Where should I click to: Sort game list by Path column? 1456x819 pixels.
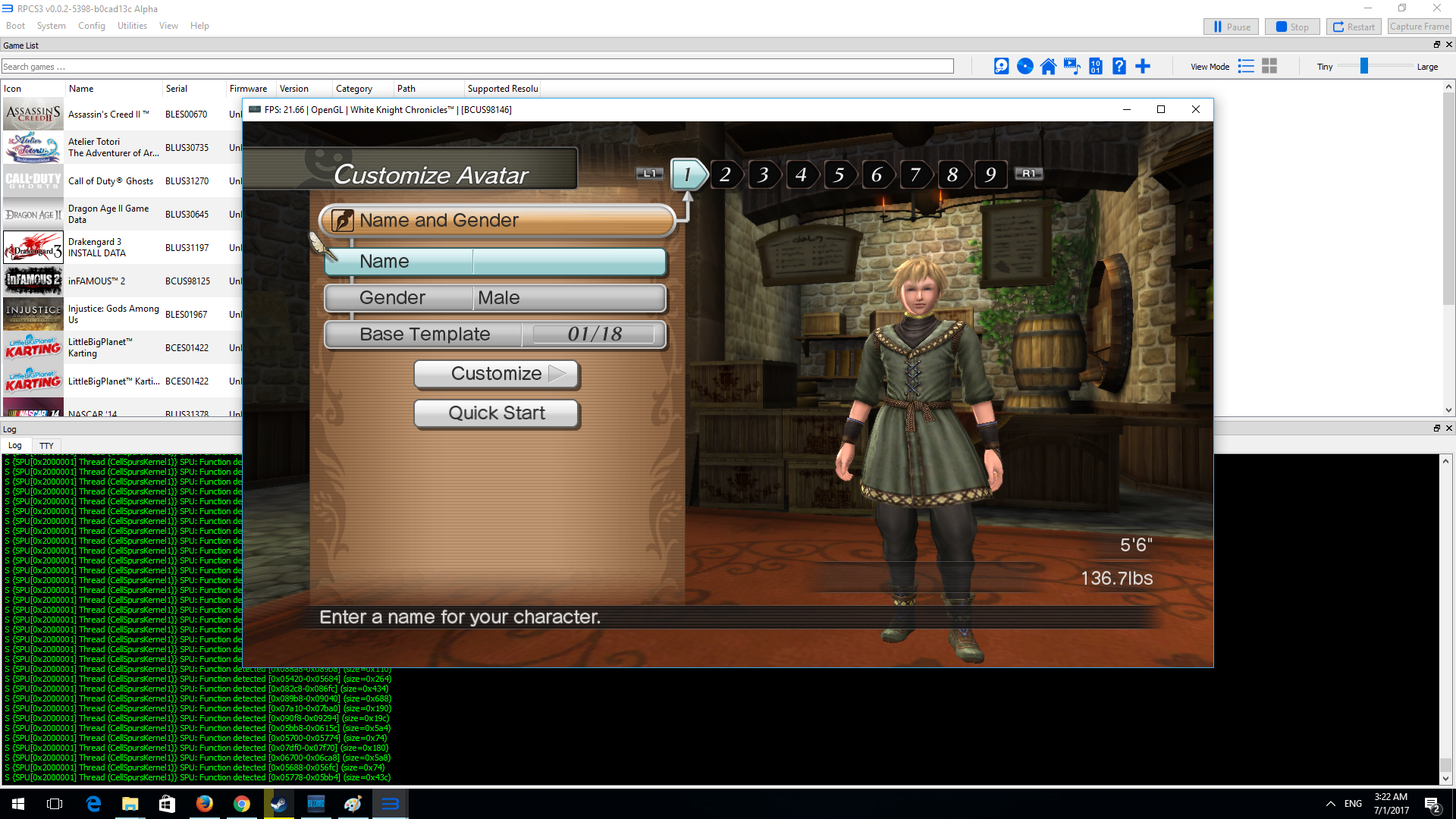pos(428,89)
